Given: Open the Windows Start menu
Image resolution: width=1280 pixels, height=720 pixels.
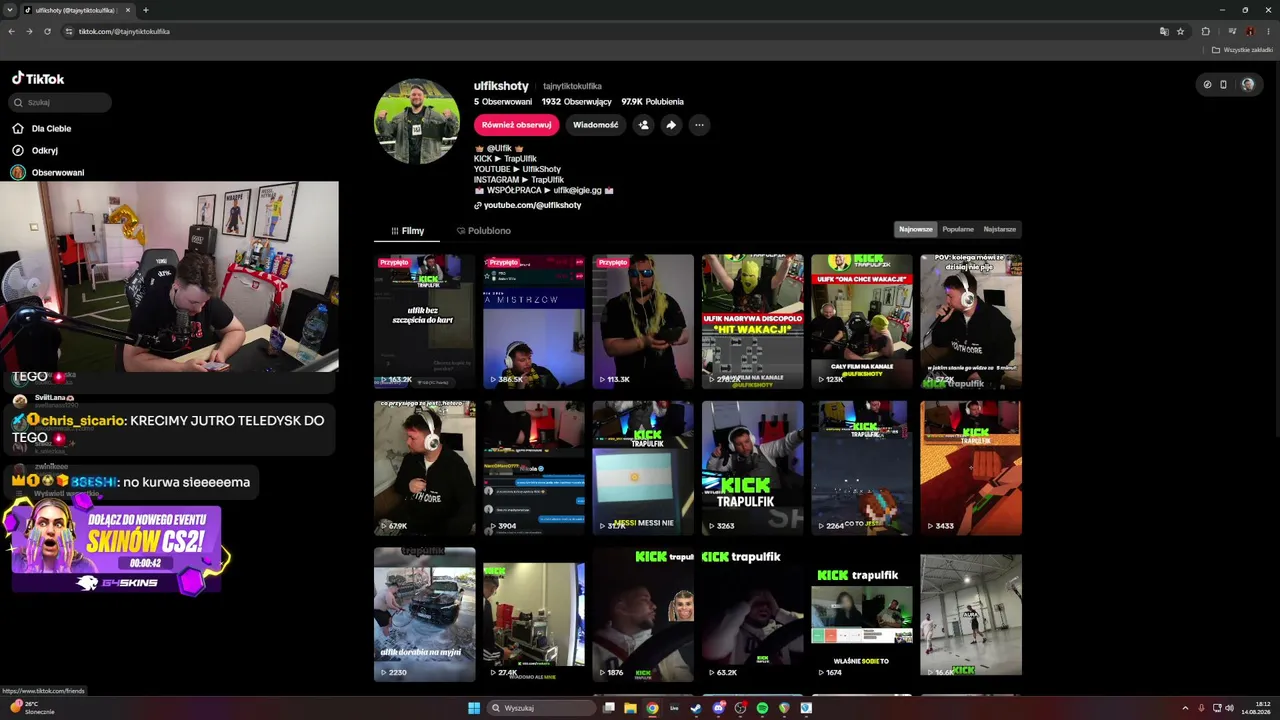Looking at the screenshot, I should pyautogui.click(x=474, y=708).
